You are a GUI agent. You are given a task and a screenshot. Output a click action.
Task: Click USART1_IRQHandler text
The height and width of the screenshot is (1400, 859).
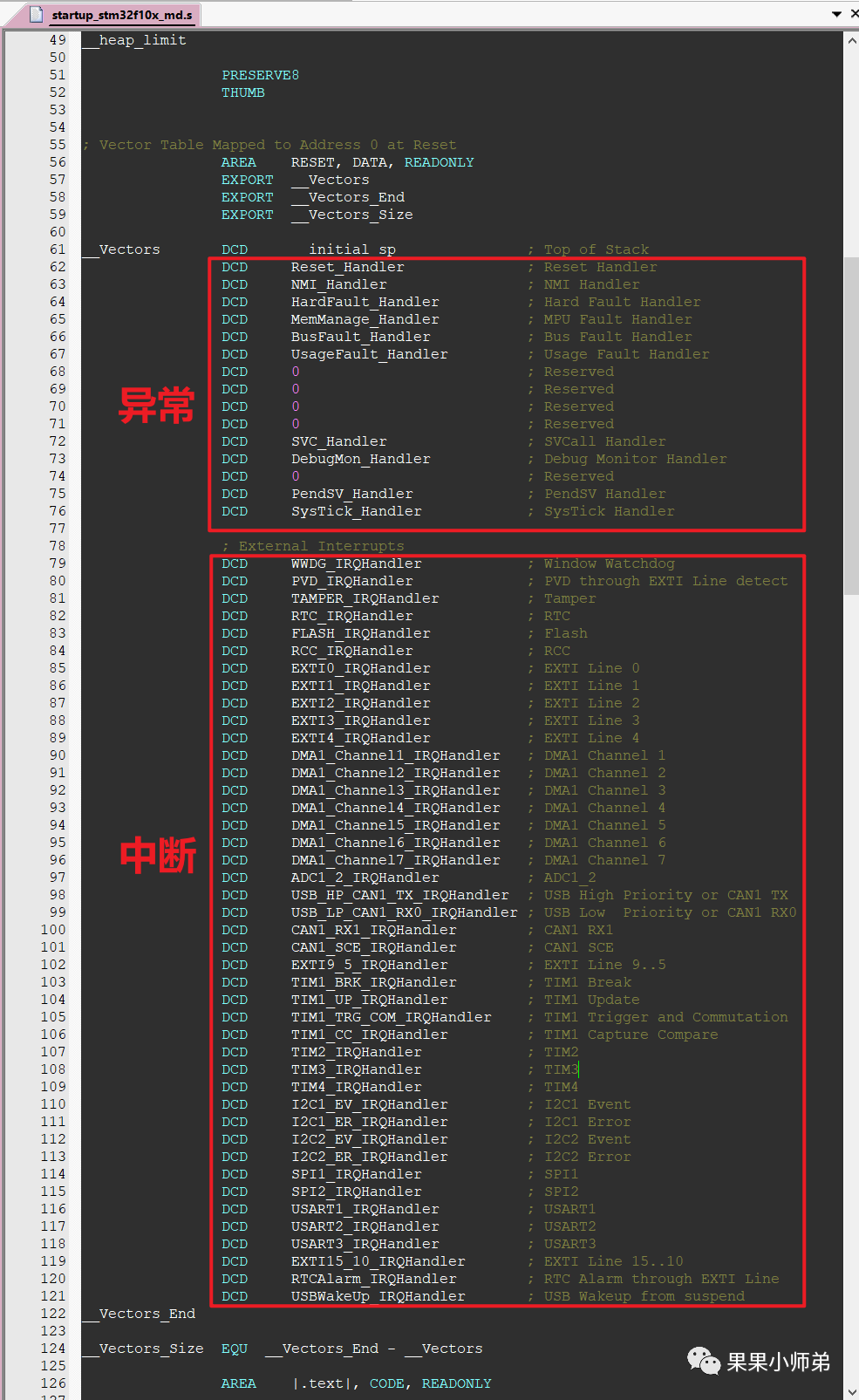click(365, 1209)
